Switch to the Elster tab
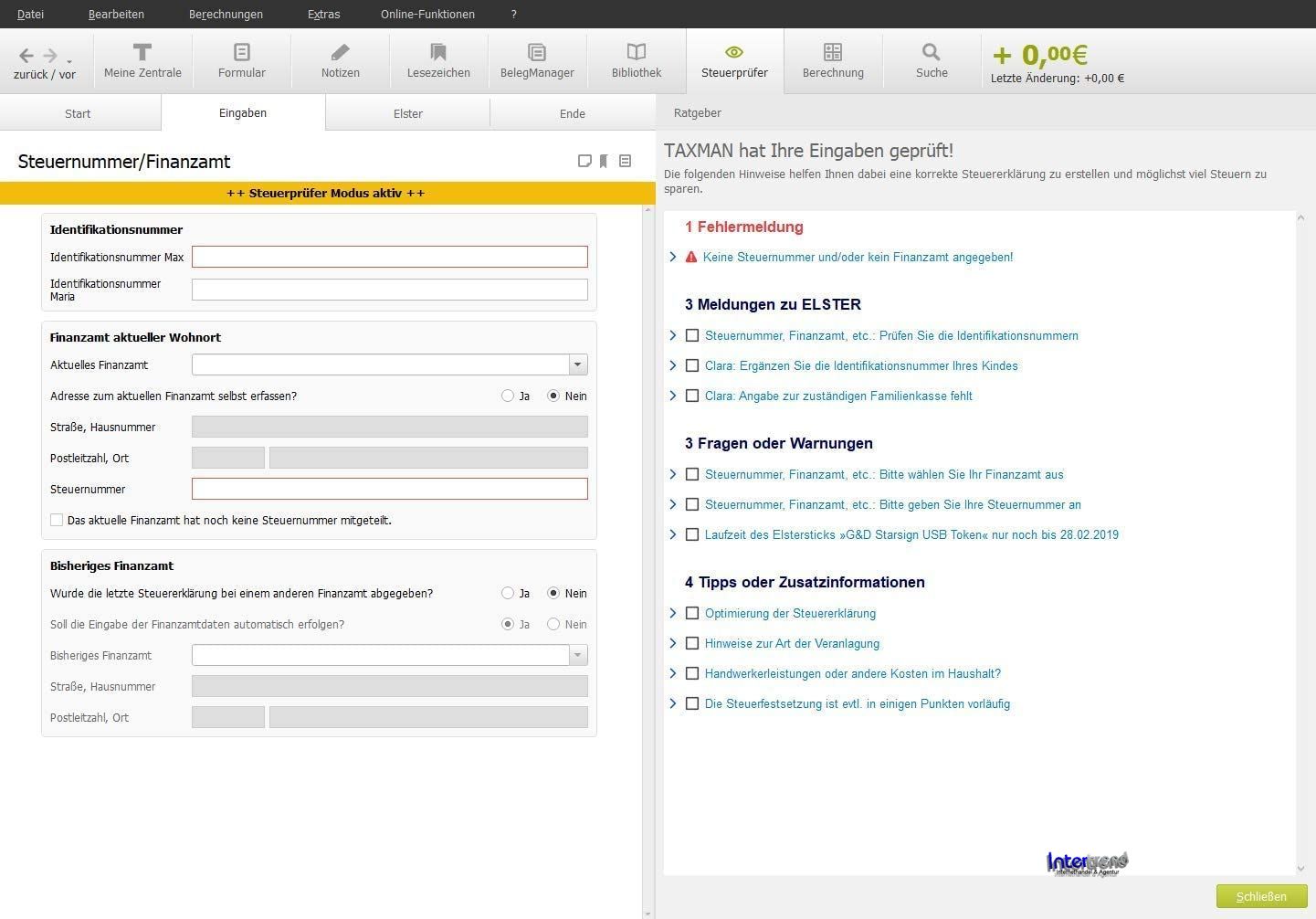 tap(407, 114)
